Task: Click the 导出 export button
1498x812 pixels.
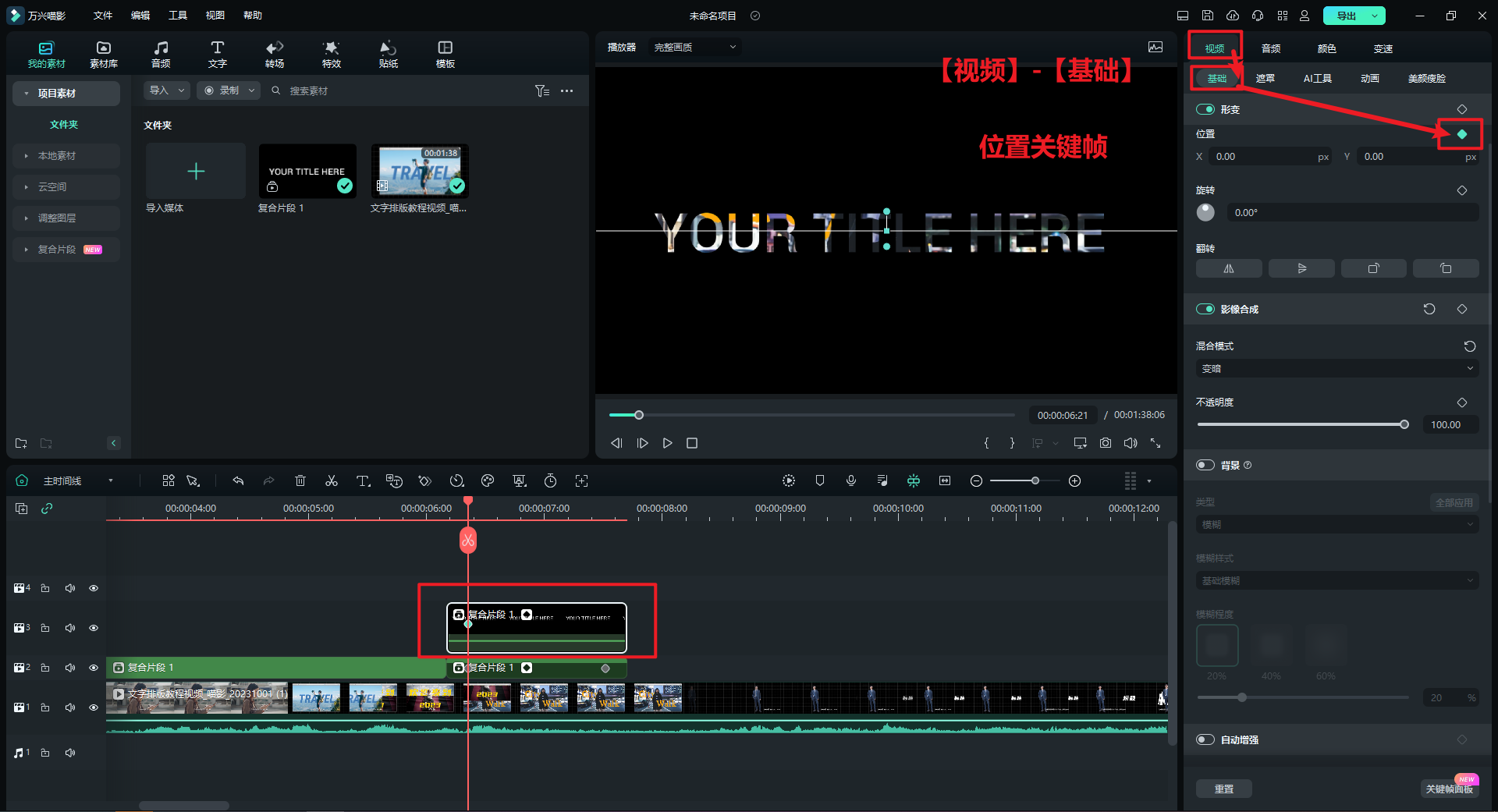Action: click(1346, 16)
